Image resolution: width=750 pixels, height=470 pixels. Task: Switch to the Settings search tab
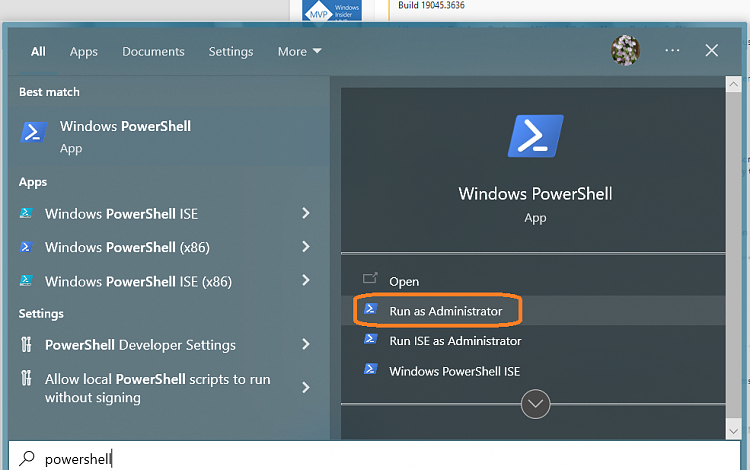tap(231, 52)
